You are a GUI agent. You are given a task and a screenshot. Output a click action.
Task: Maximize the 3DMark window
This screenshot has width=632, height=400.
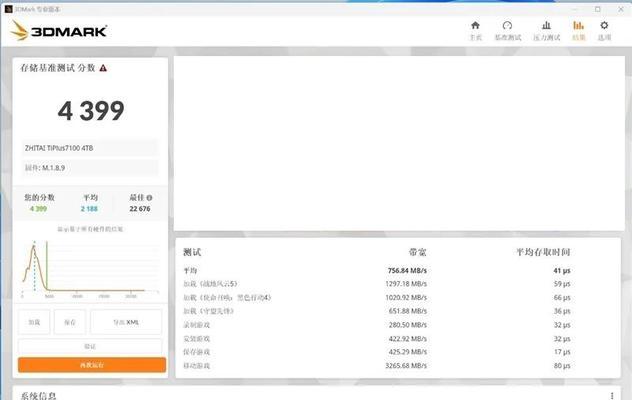598,9
